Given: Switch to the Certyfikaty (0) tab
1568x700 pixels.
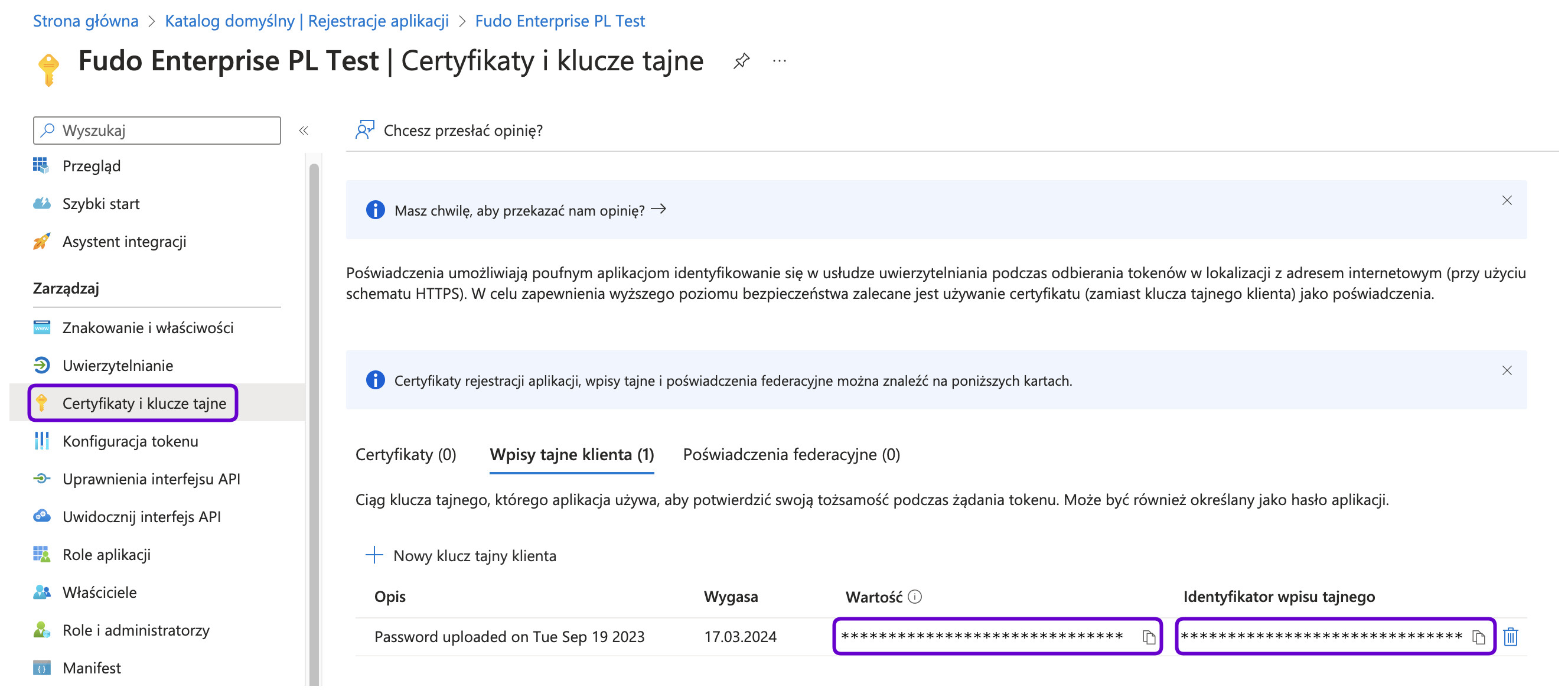Looking at the screenshot, I should (x=405, y=455).
